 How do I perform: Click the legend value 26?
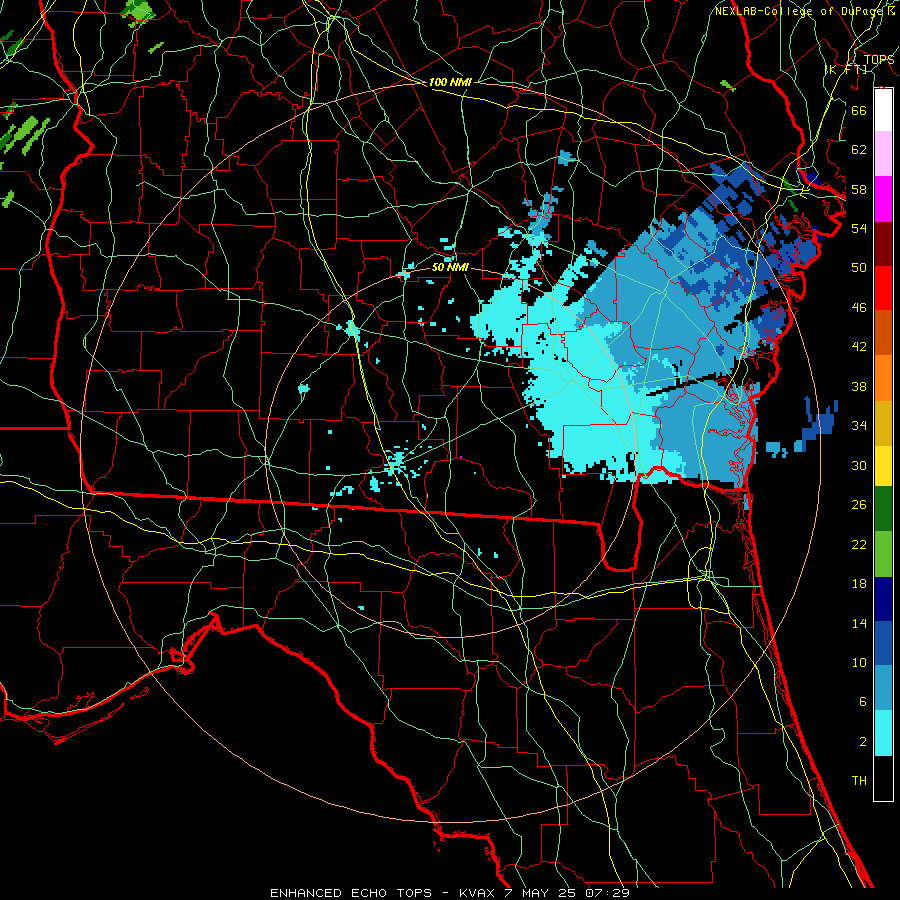pos(859,505)
